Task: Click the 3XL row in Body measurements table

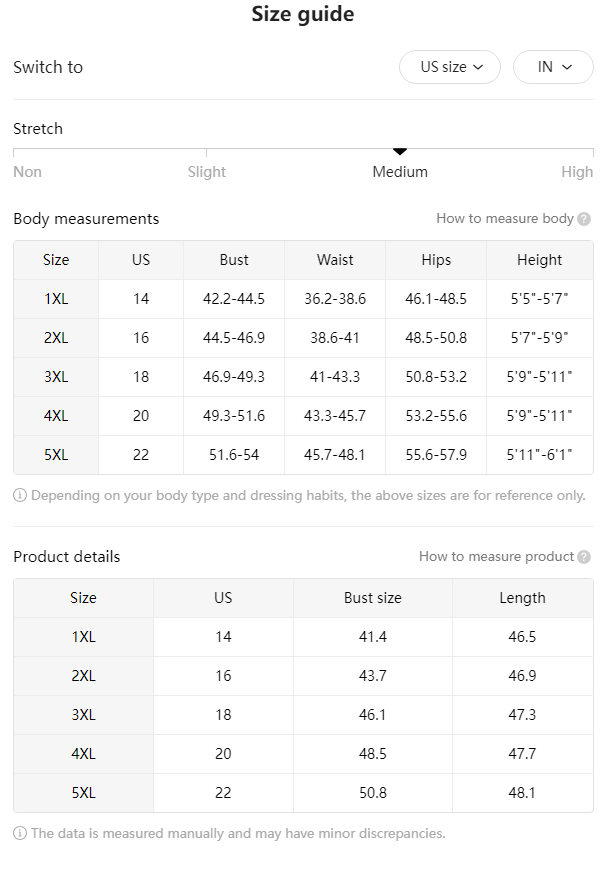Action: coord(303,377)
